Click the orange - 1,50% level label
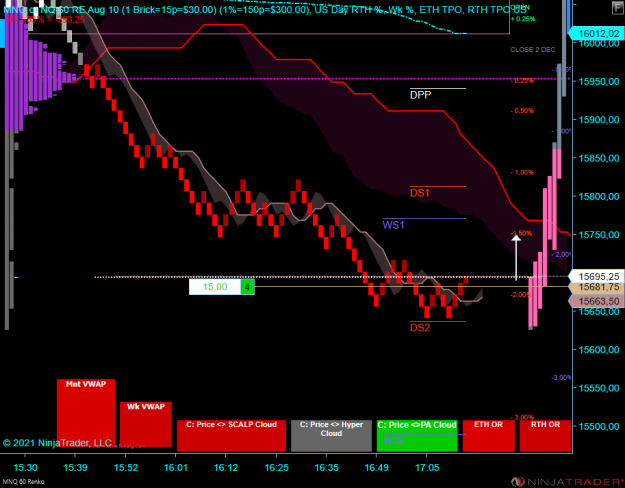This screenshot has height=488, width=625. (521, 233)
